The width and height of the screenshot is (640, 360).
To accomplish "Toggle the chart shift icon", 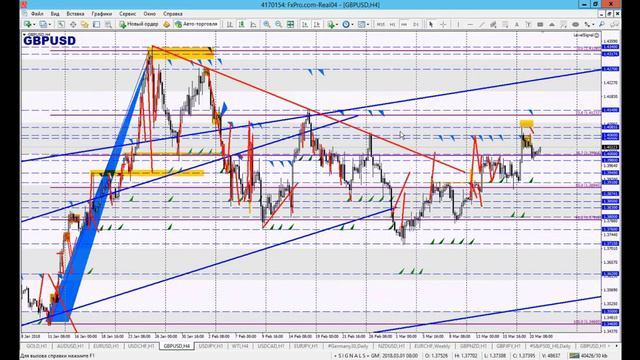I will coord(317,24).
